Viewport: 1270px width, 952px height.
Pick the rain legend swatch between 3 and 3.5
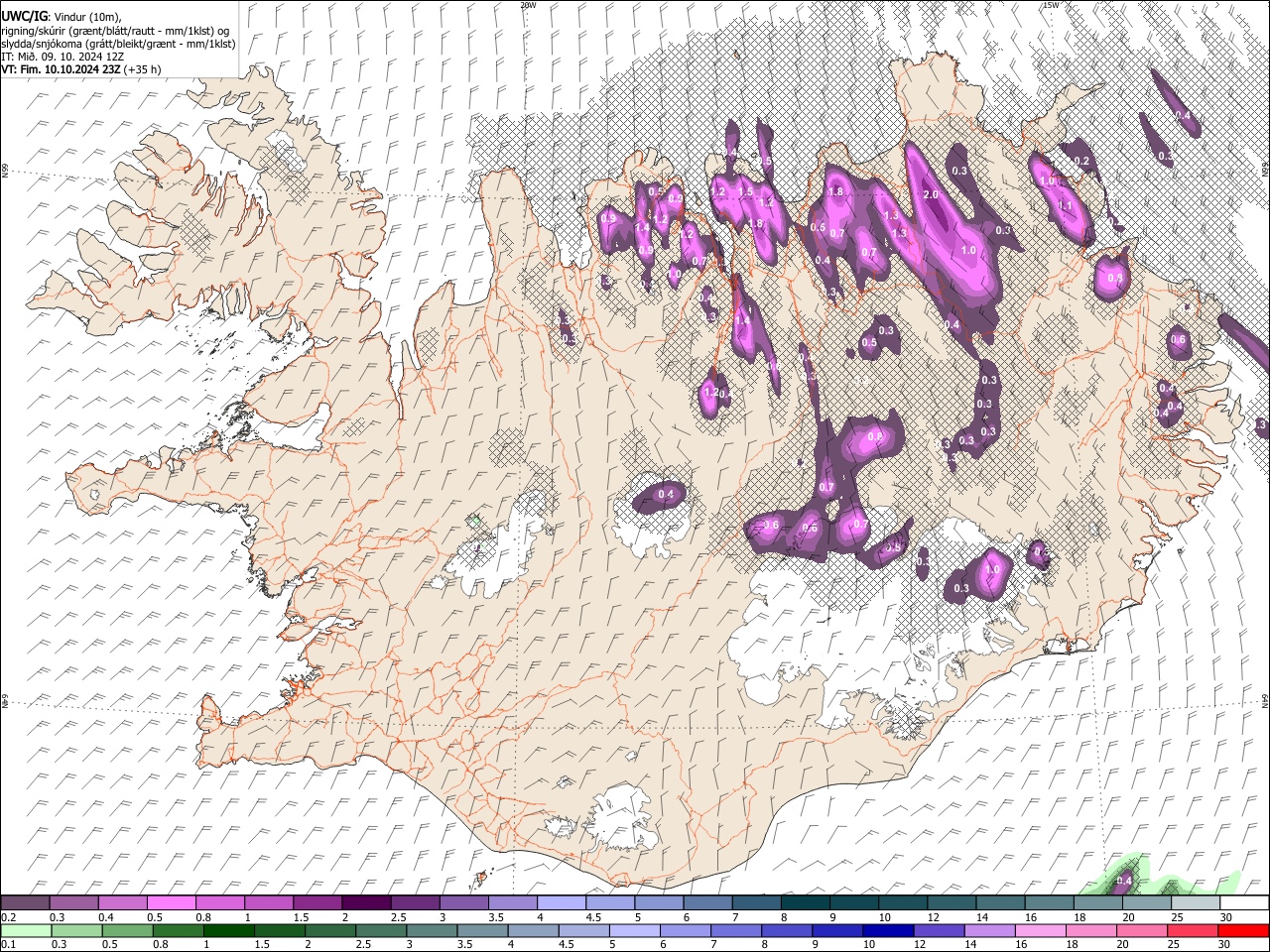[431, 930]
